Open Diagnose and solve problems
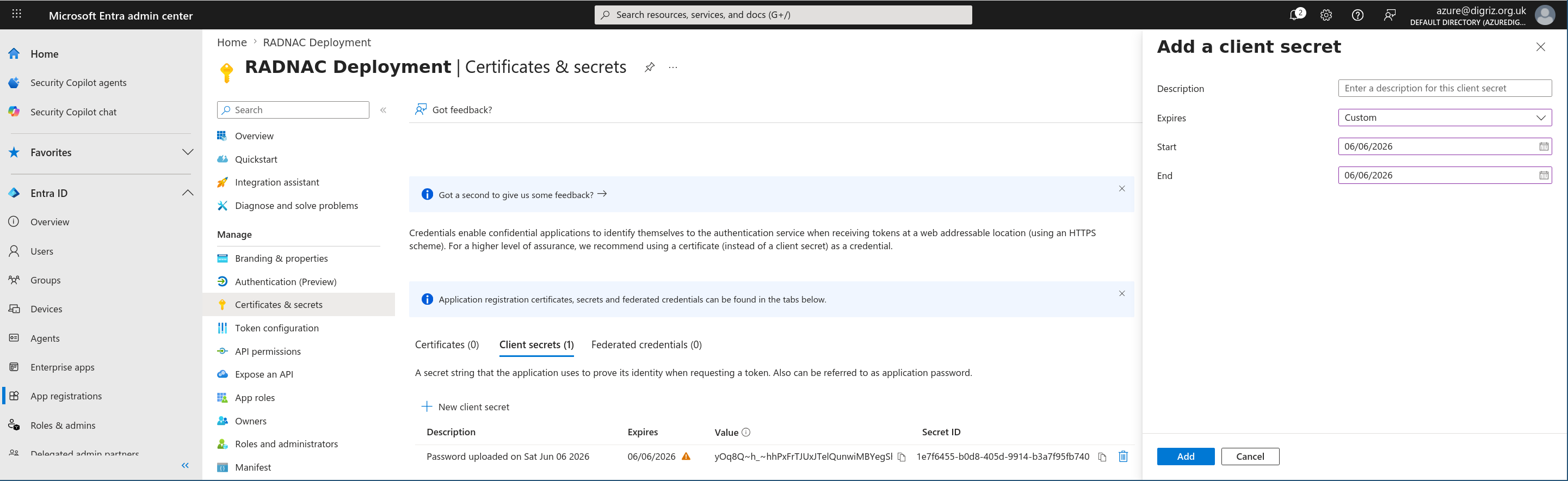Image resolution: width=1568 pixels, height=481 pixels. (x=296, y=206)
